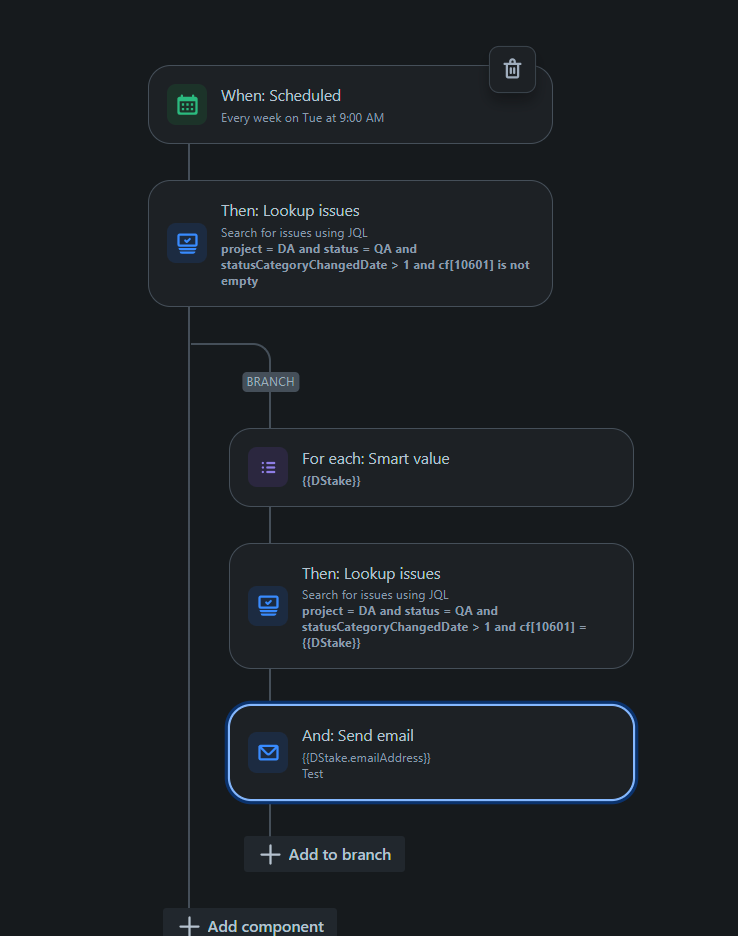Click the trash delete icon
The width and height of the screenshot is (738, 936).
pos(512,69)
